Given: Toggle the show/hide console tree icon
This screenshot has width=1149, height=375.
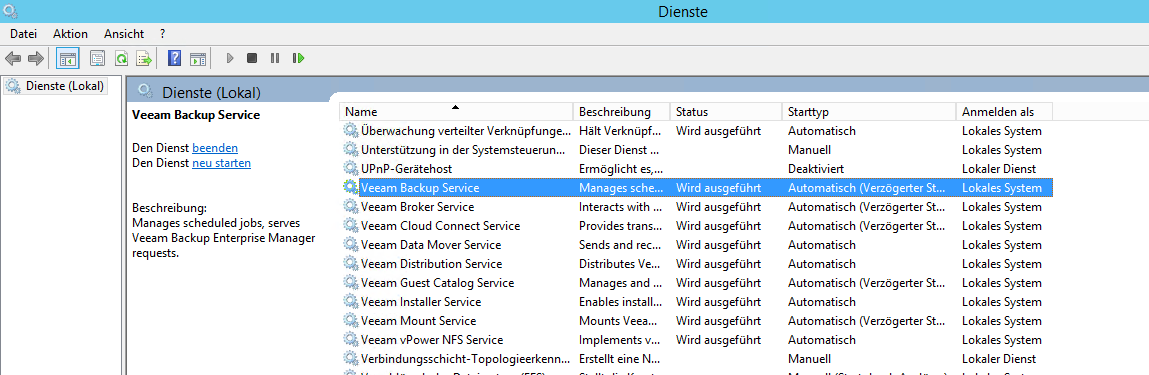Looking at the screenshot, I should 67,58.
